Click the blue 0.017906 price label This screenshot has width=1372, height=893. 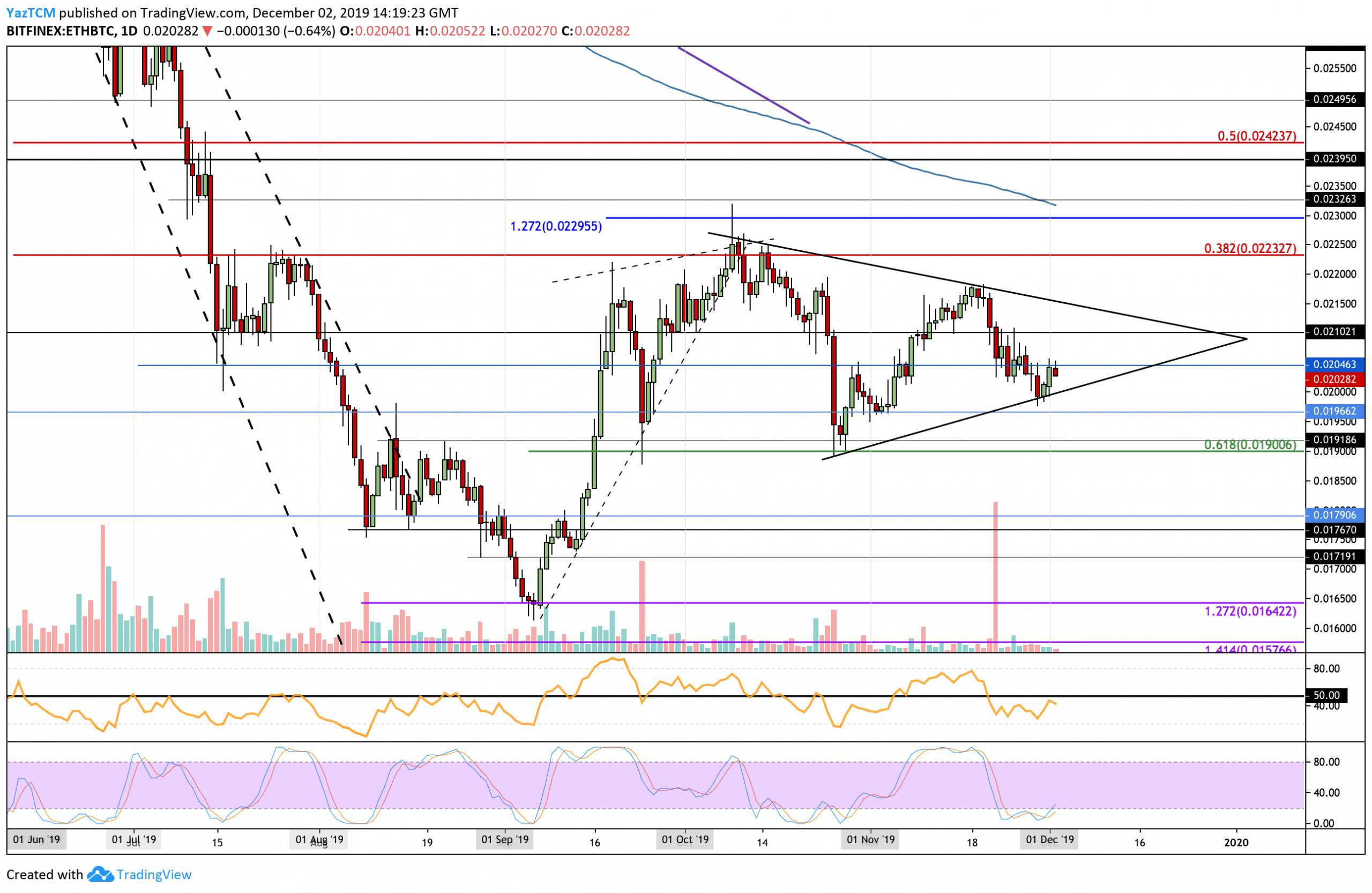coord(1335,515)
